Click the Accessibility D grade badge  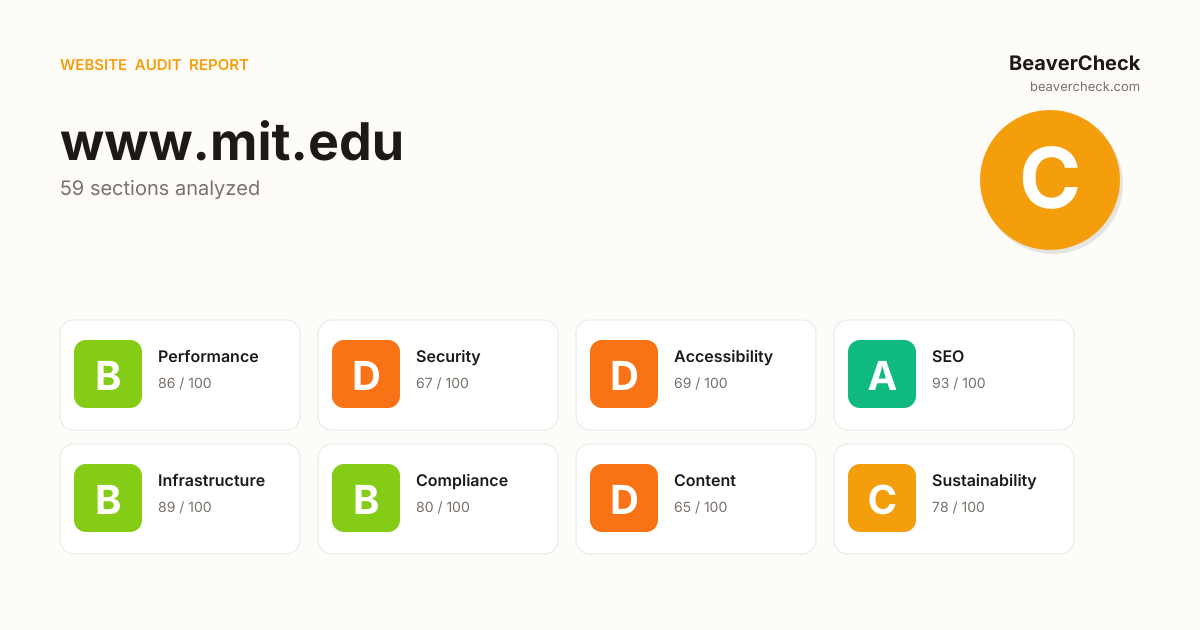click(x=624, y=374)
